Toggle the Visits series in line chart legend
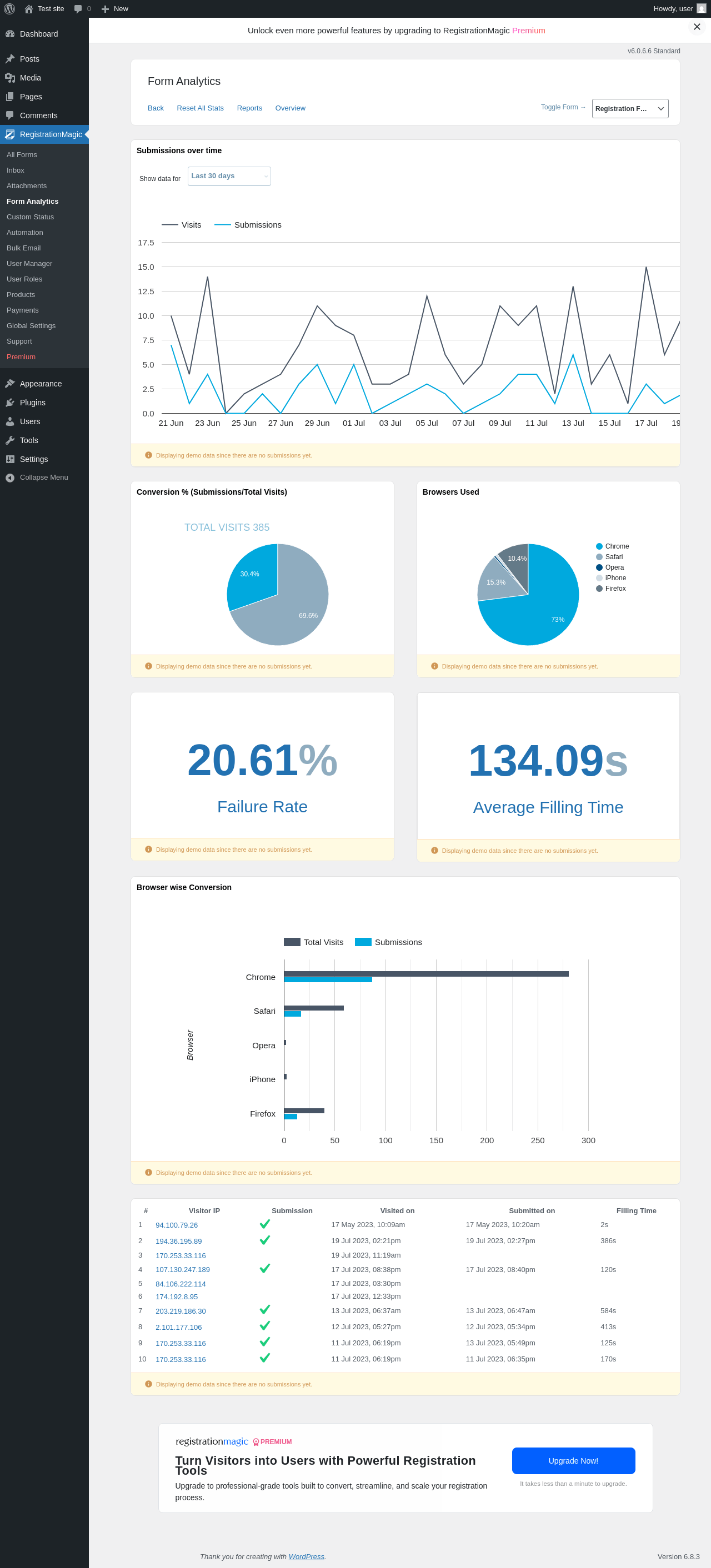The width and height of the screenshot is (711, 1568). 182,225
